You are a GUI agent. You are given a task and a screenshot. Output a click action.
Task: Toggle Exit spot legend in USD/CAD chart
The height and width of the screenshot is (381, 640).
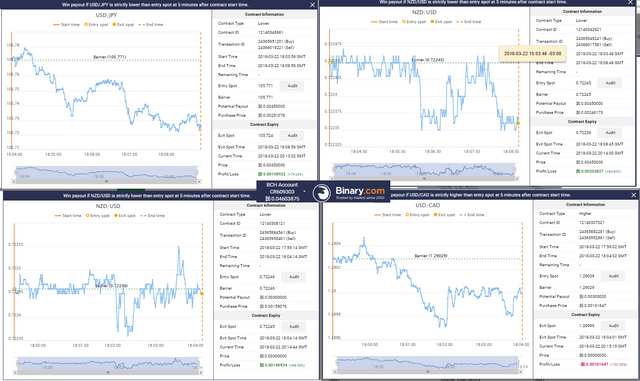pyautogui.click(x=444, y=215)
